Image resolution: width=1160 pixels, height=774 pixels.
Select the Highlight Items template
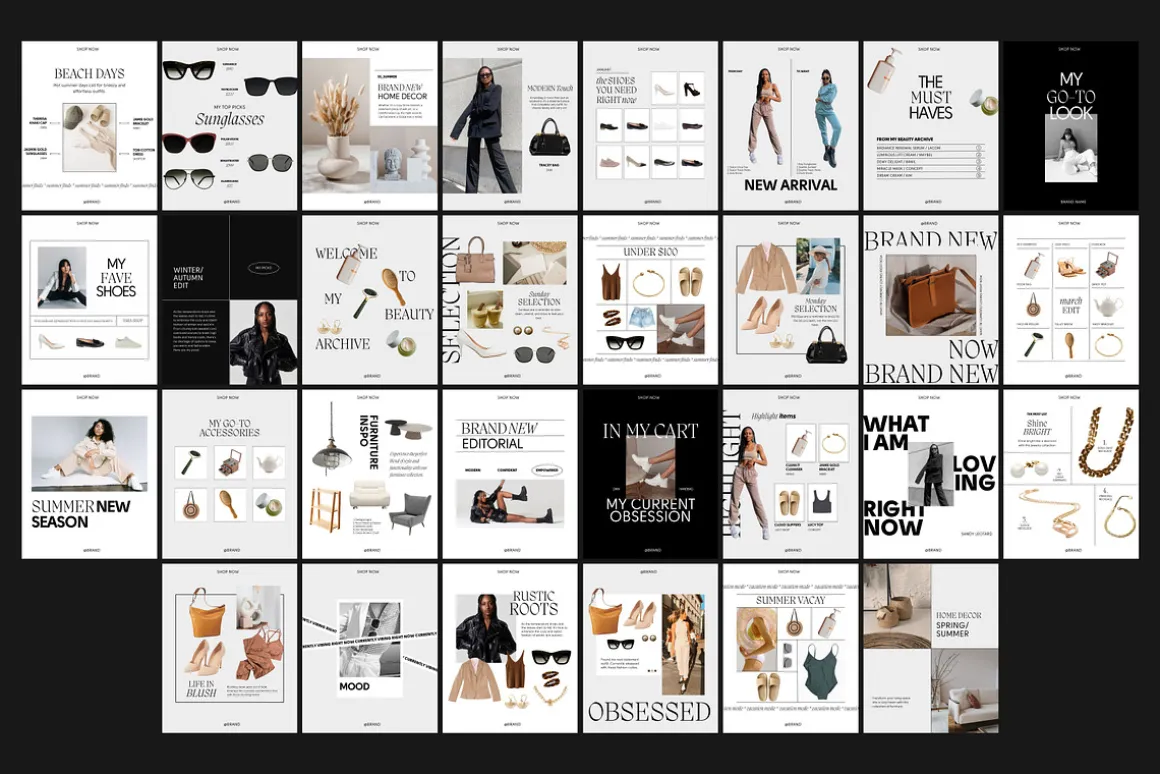[790, 474]
